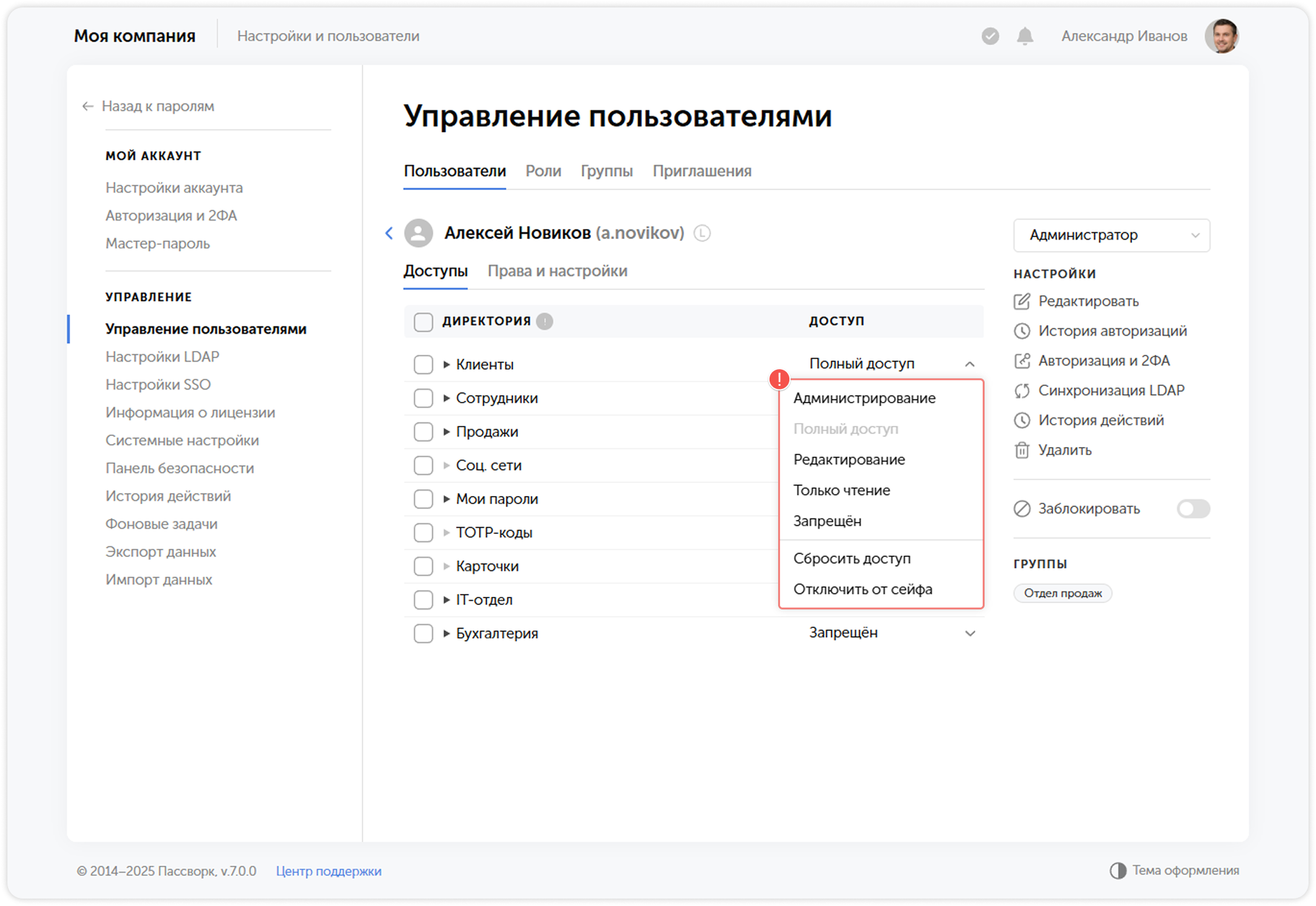The width and height of the screenshot is (1316, 906).
Task: Toggle the Заблокировать switch
Action: [1193, 509]
